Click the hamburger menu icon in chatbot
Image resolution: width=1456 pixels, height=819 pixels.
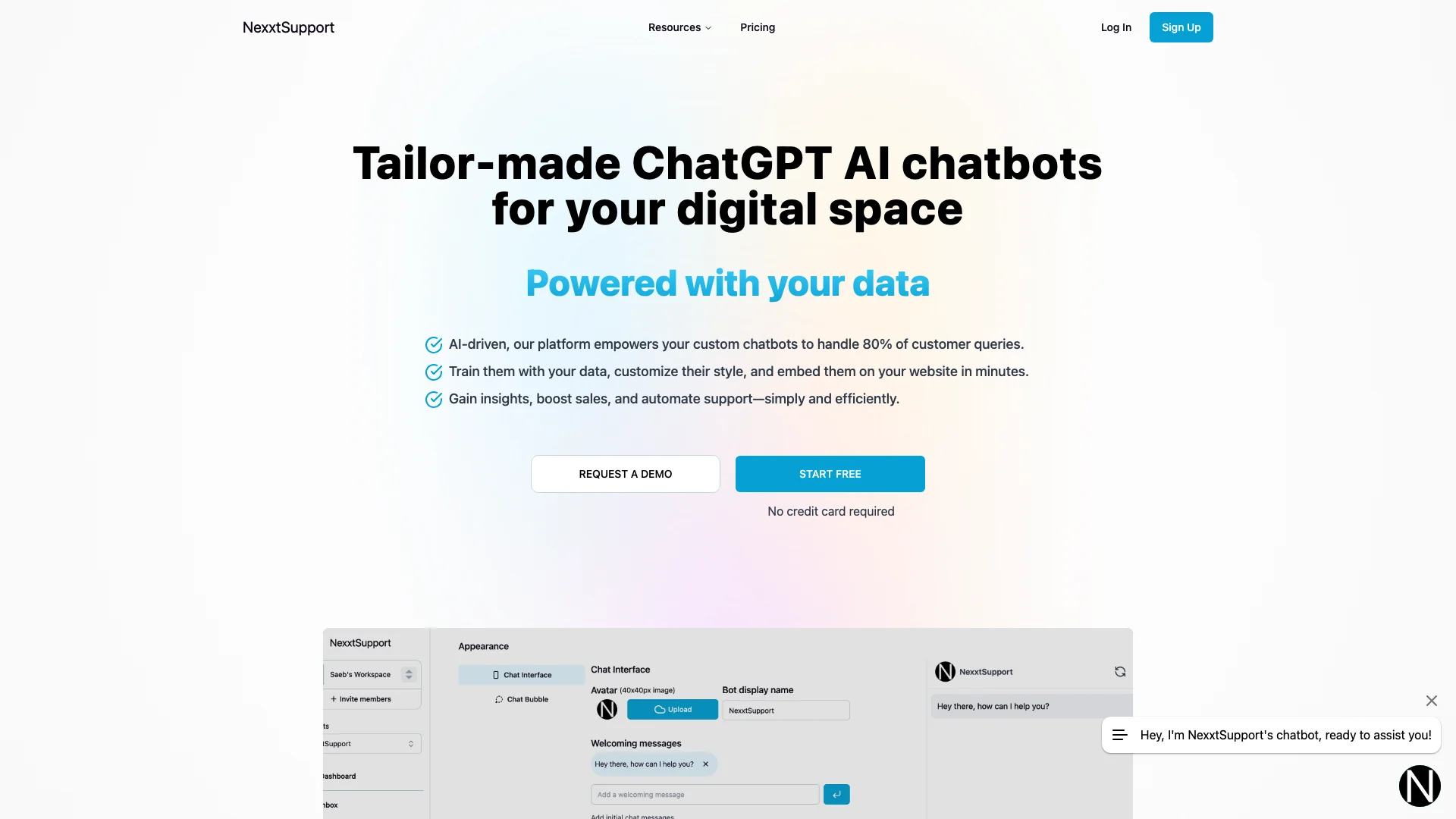tap(1120, 734)
